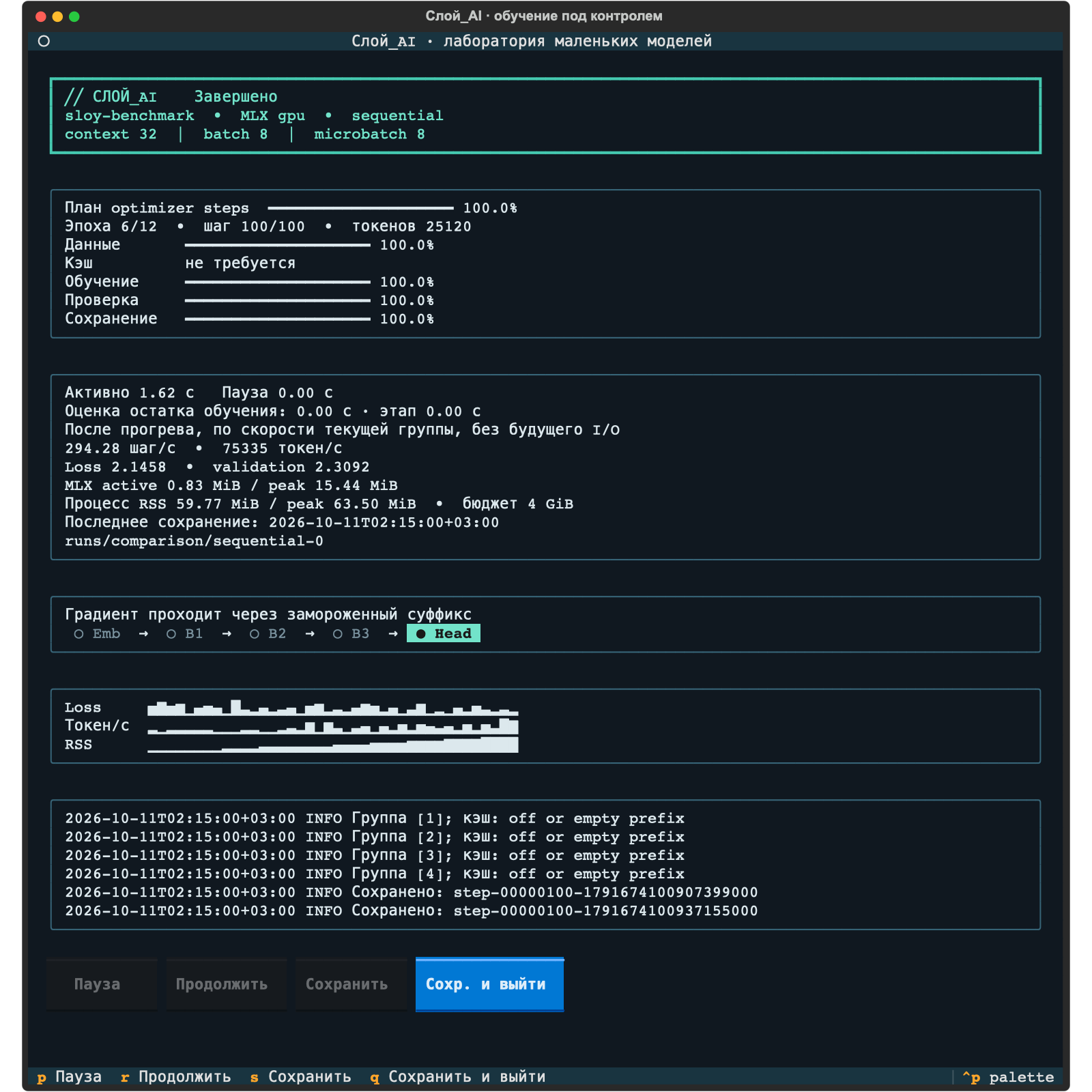Click the footer p Пауза shortcut
1092x1092 pixels.
click(69, 1077)
